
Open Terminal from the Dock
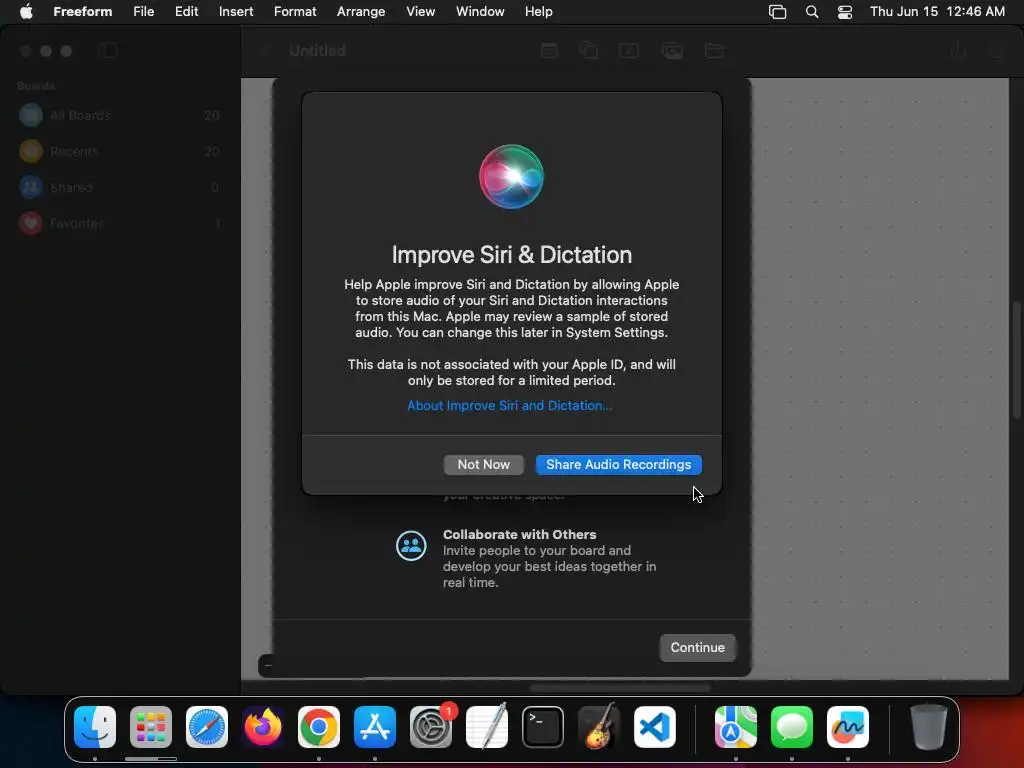click(543, 727)
